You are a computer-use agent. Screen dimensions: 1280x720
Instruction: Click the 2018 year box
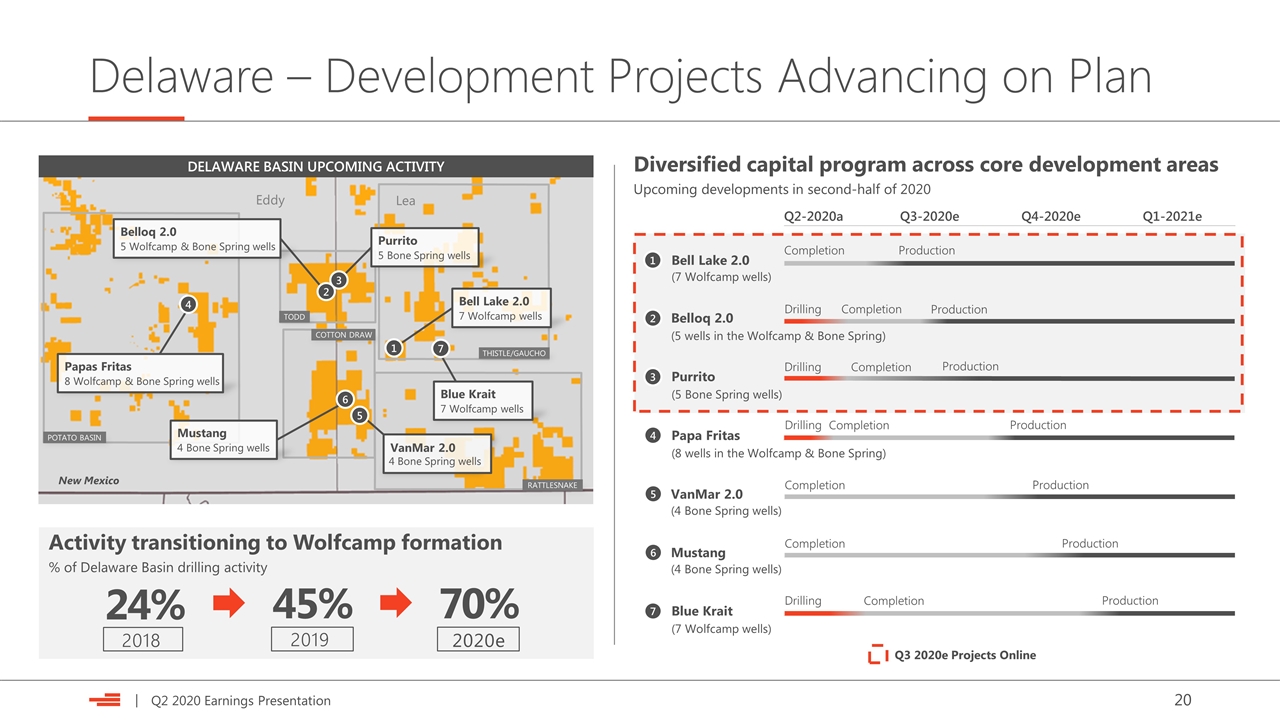[145, 639]
